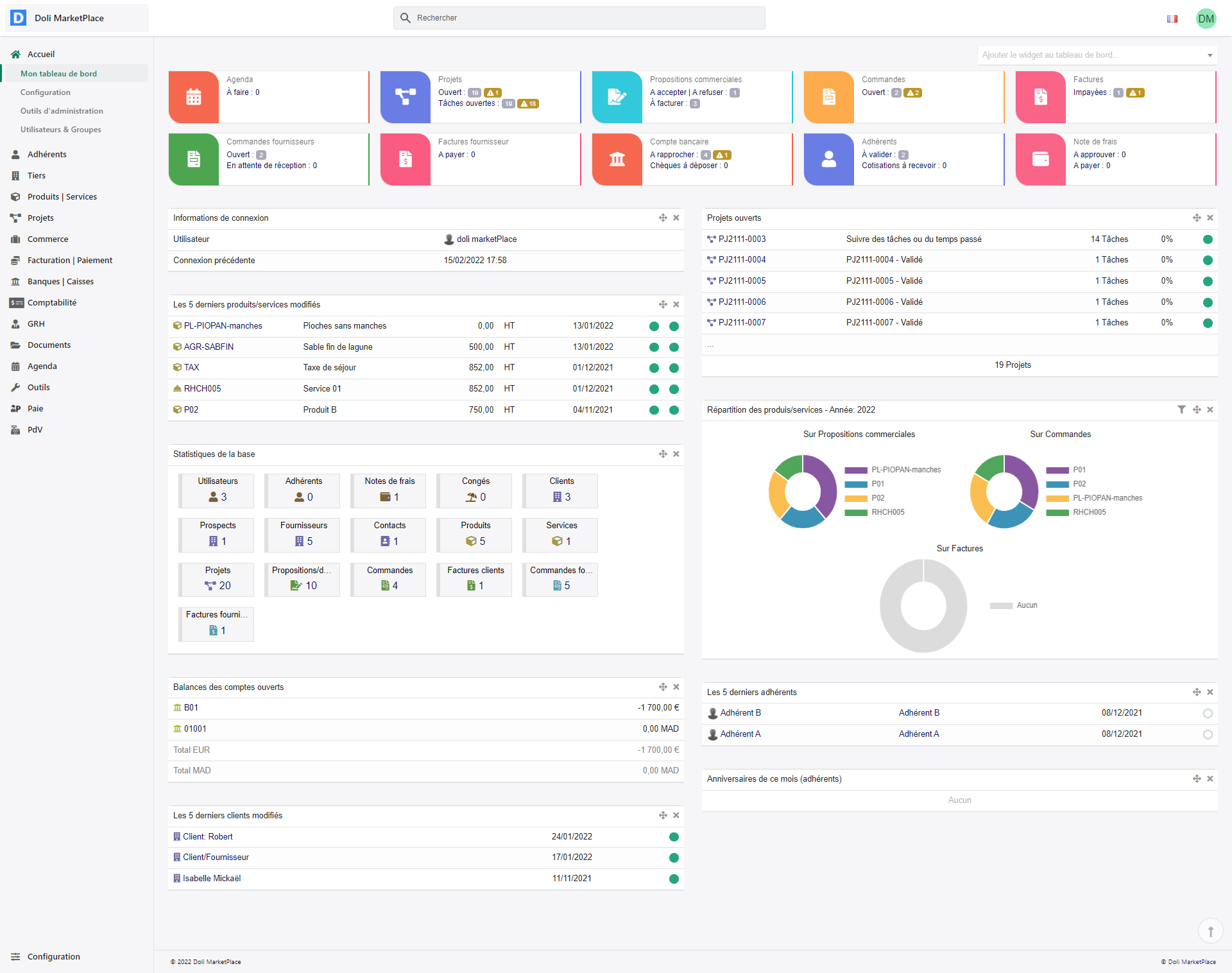Click filter icon on Répartition des produits widget
This screenshot has height=973, width=1232.
1181,409
